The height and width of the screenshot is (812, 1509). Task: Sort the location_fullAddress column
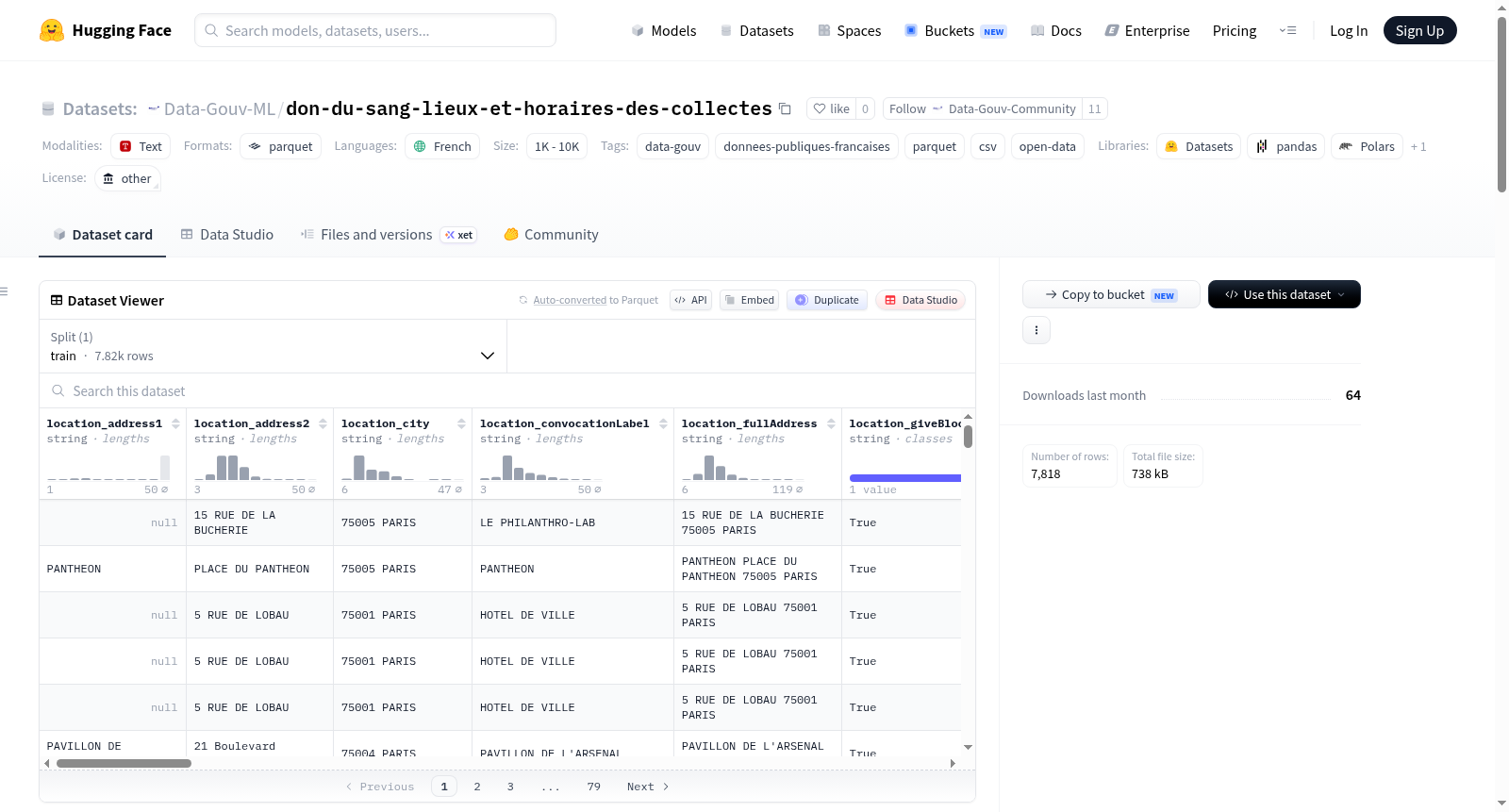pos(831,423)
